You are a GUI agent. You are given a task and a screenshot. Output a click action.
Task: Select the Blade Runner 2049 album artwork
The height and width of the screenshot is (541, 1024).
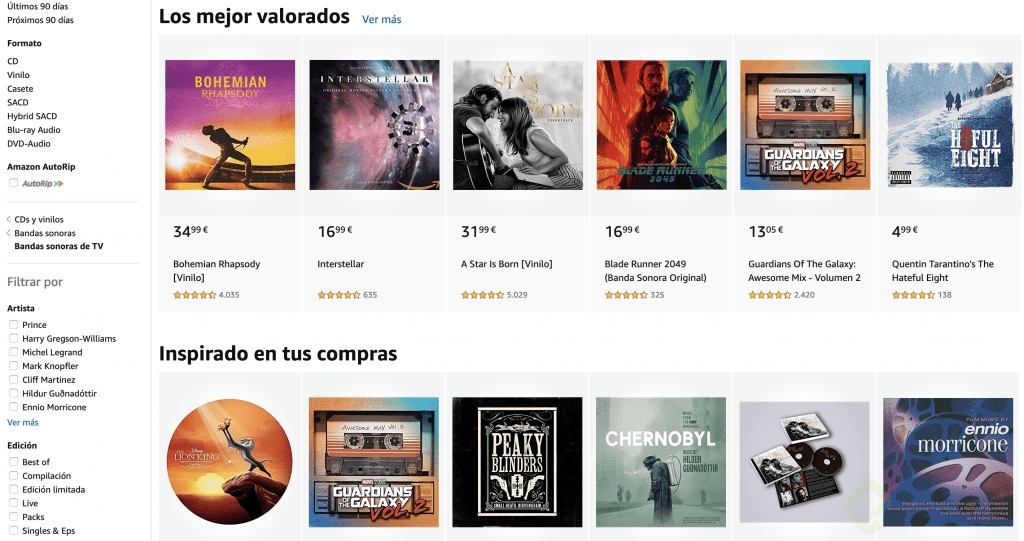662,125
